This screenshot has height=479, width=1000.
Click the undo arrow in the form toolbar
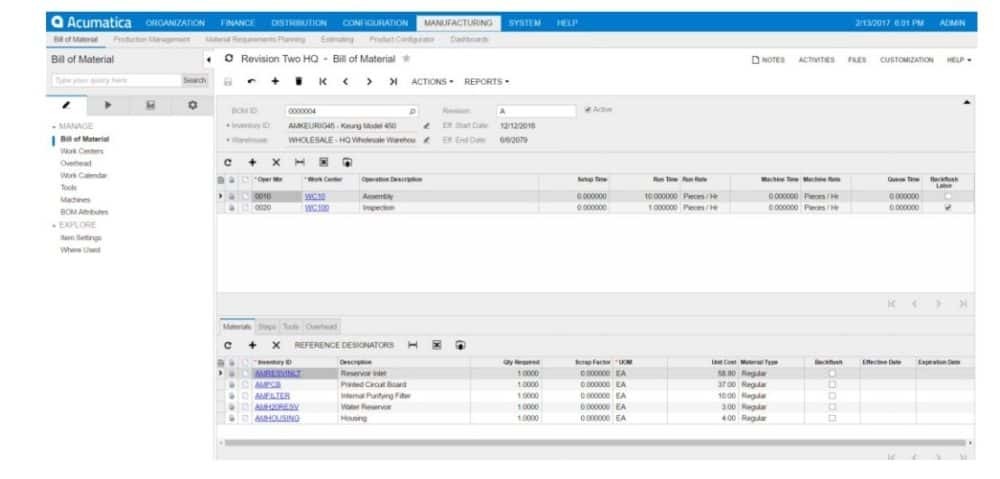point(251,81)
